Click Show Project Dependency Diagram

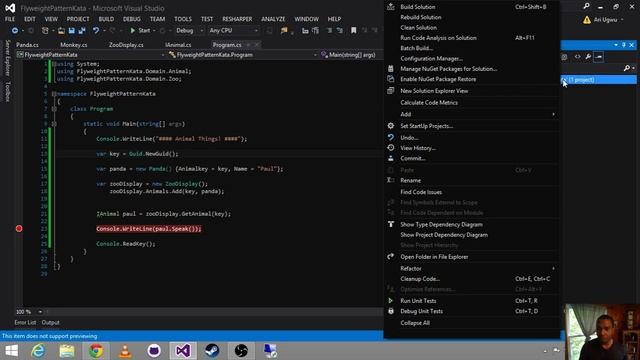point(472,235)
